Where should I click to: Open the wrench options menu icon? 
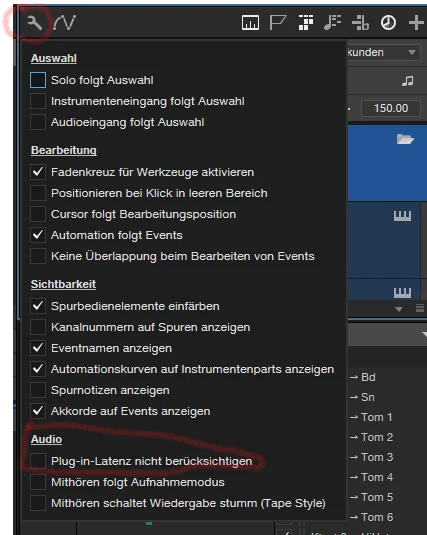click(34, 23)
